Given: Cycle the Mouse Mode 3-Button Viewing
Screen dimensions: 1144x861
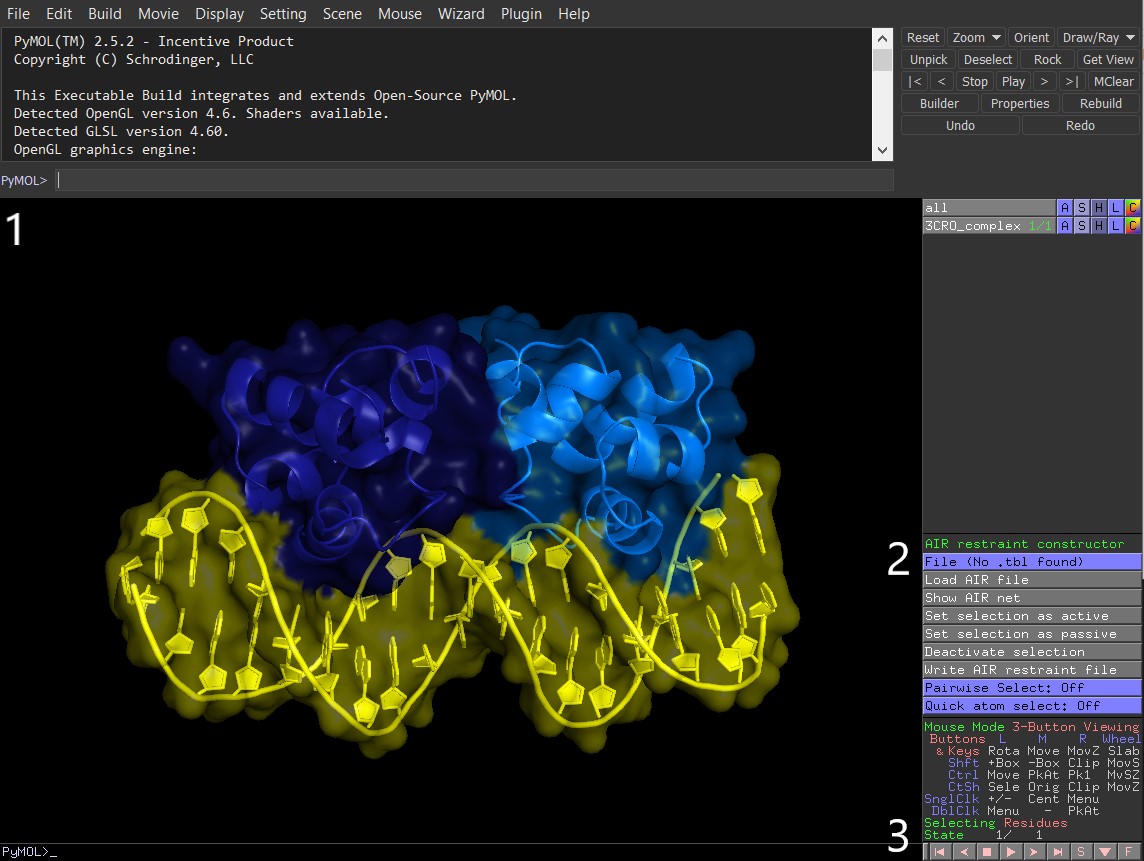Looking at the screenshot, I should tap(1031, 727).
